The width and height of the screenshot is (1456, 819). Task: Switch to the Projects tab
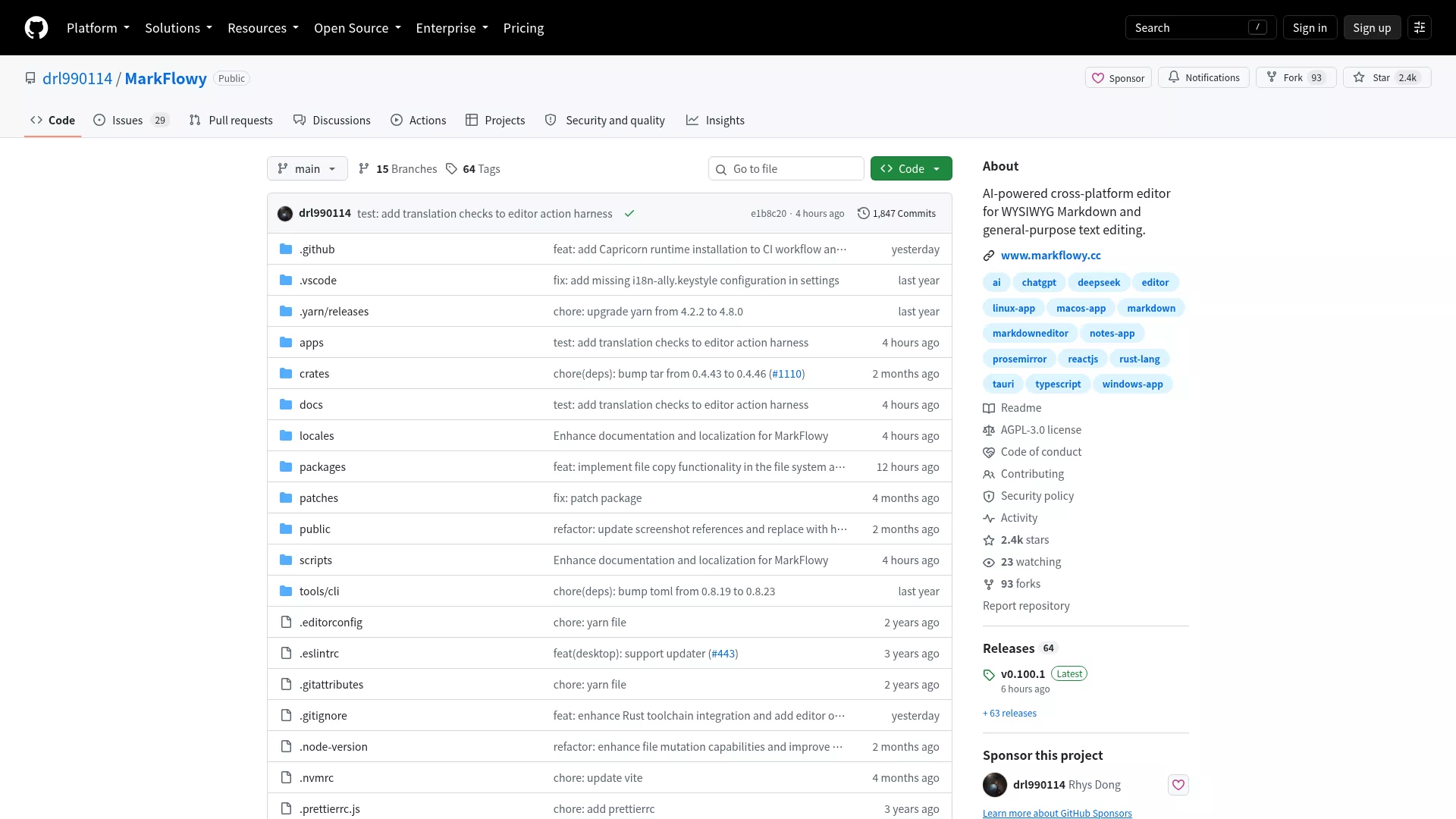coord(495,120)
